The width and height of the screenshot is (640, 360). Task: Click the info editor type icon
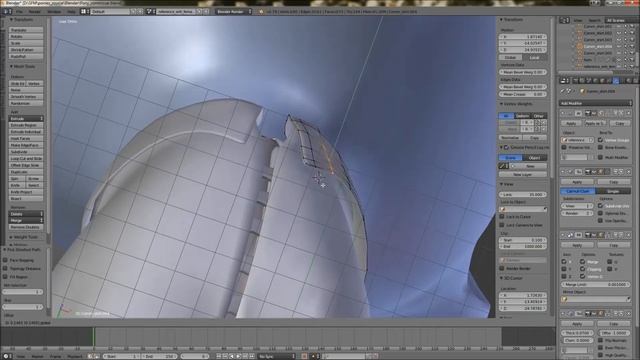[7, 11]
